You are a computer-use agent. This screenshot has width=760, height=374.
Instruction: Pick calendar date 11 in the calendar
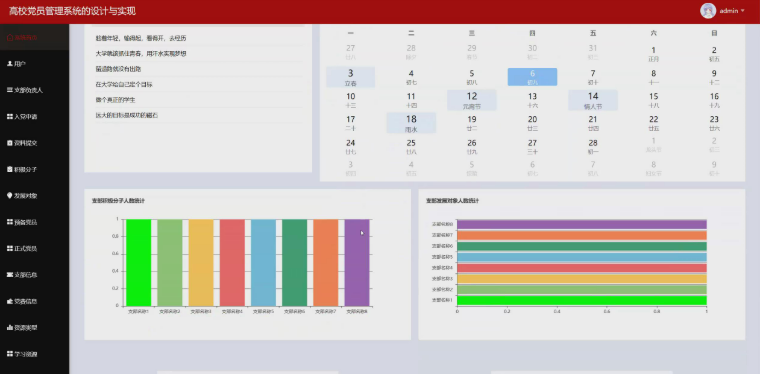[411, 100]
